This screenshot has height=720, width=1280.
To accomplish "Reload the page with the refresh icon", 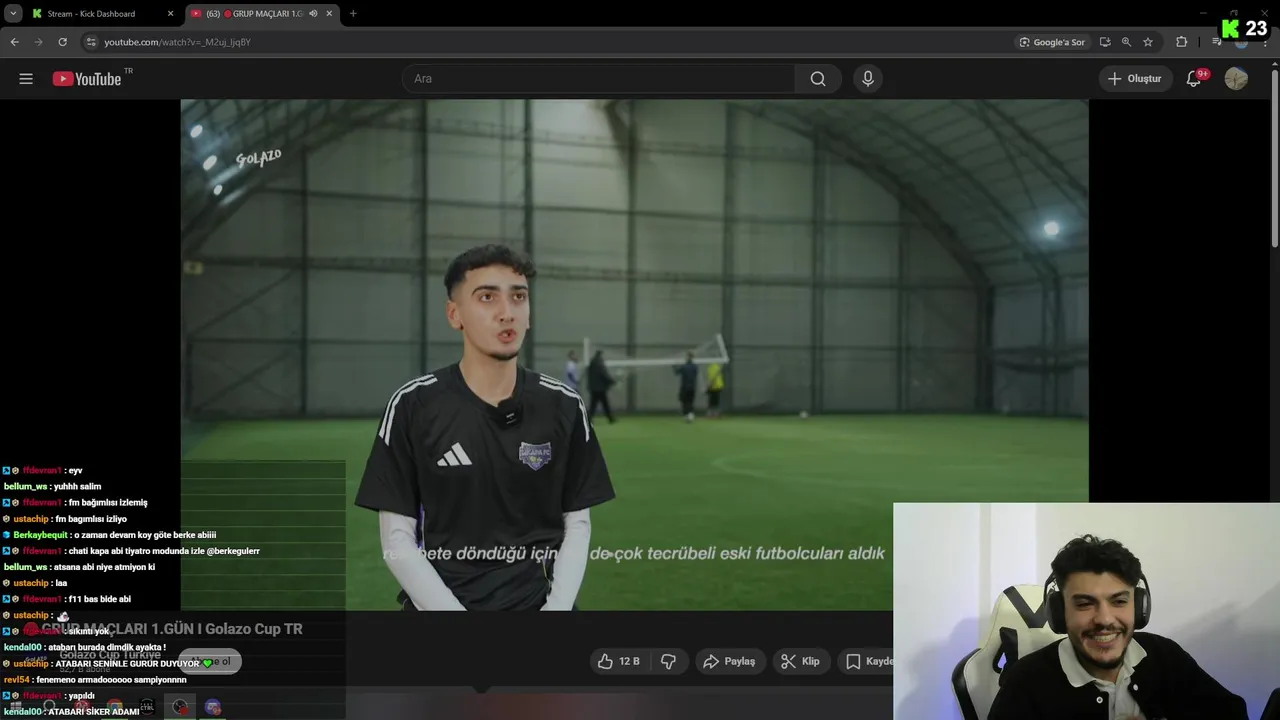I will coord(62,42).
